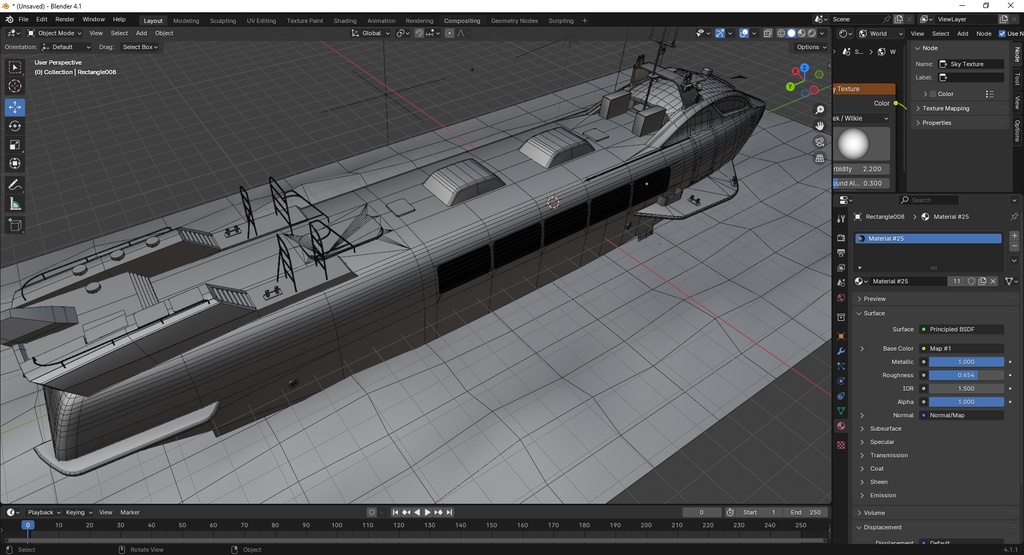Toggle the camera view icon

(820, 142)
